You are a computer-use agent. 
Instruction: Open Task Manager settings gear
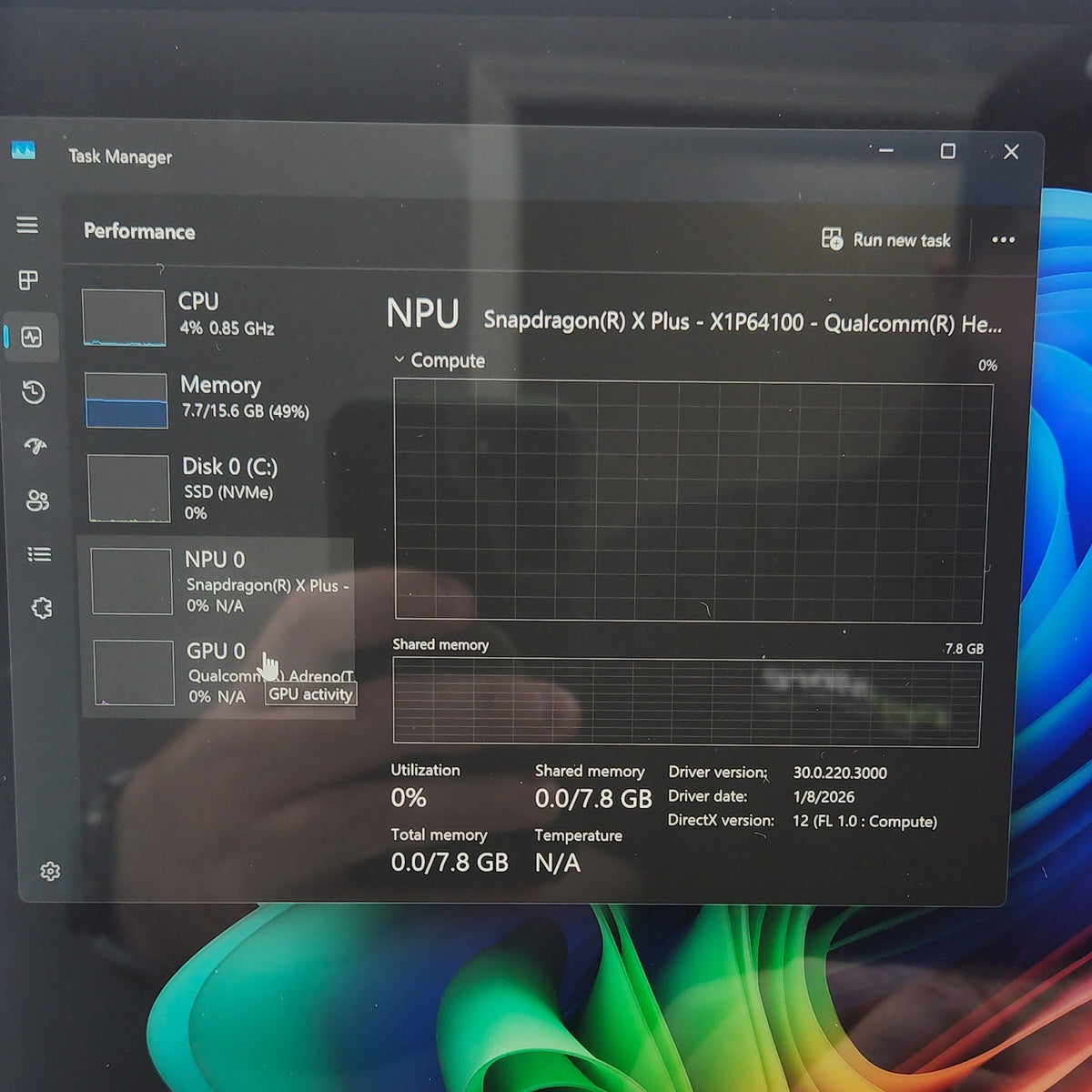coord(50,872)
